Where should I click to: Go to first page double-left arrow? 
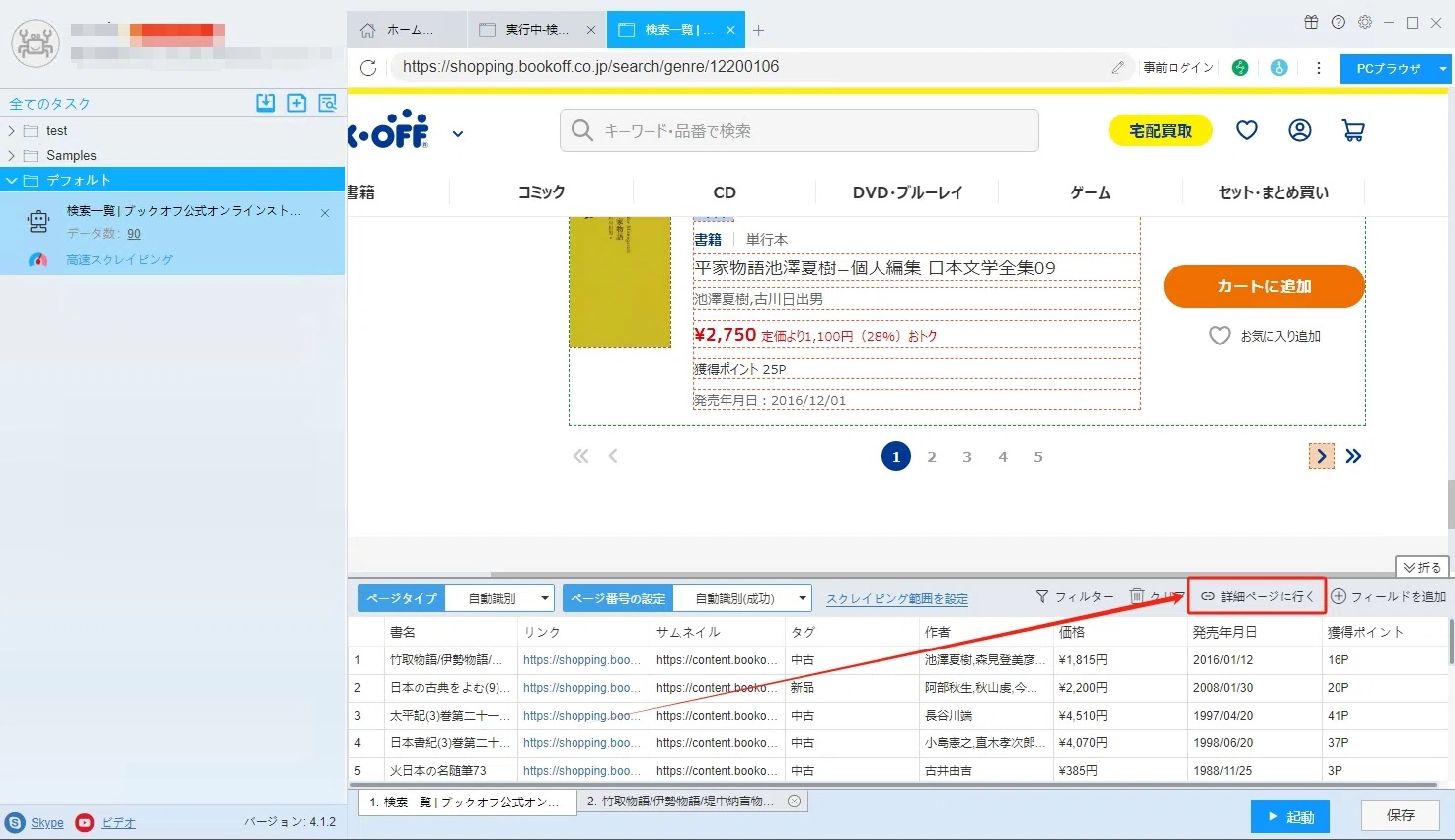point(581,456)
